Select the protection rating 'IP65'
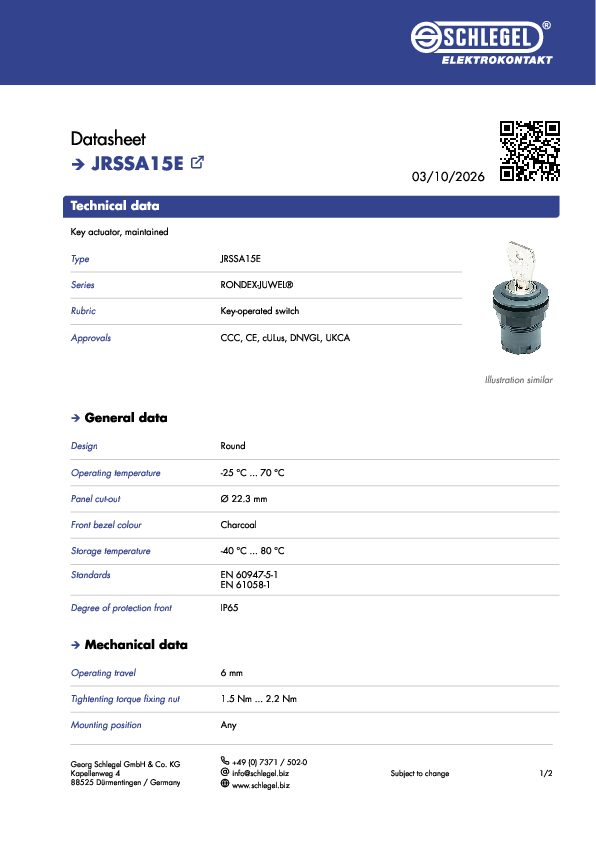596x842 pixels. [229, 608]
